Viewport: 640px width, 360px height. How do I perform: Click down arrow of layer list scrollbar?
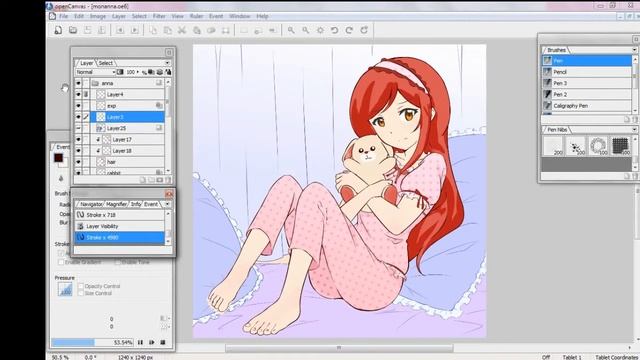(x=168, y=171)
